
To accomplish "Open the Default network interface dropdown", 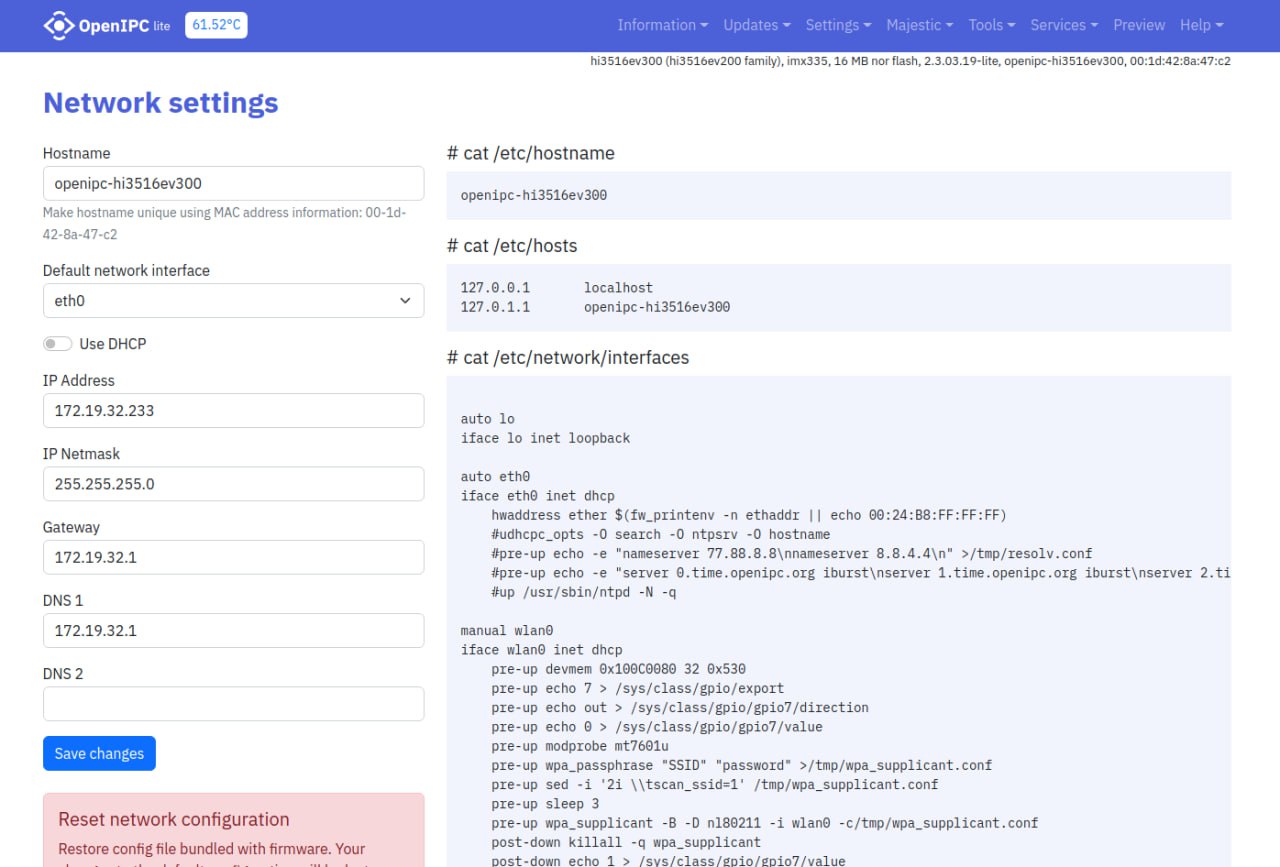I will point(233,301).
